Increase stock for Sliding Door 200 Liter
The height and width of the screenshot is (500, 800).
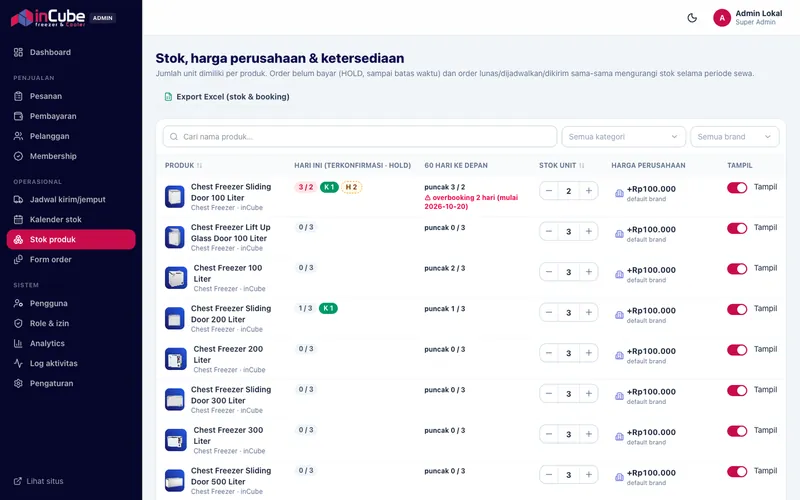click(588, 312)
